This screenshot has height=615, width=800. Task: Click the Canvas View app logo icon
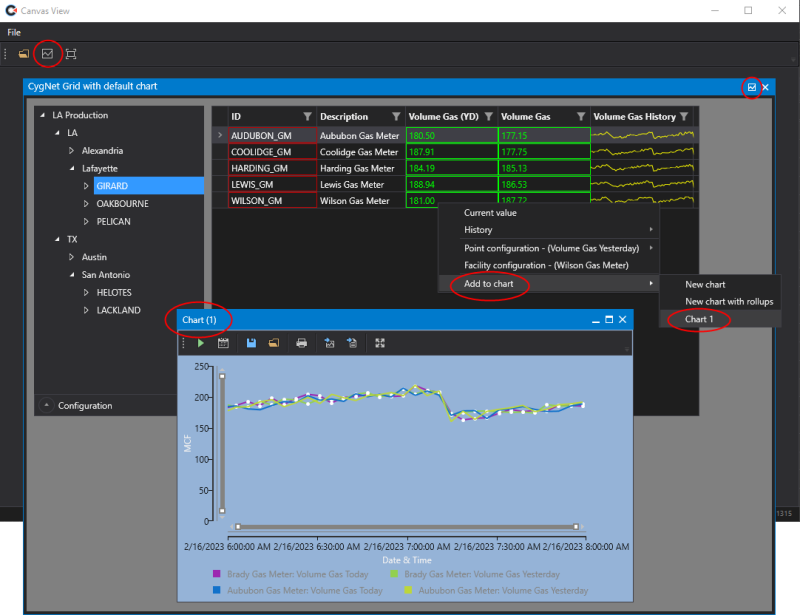point(11,10)
